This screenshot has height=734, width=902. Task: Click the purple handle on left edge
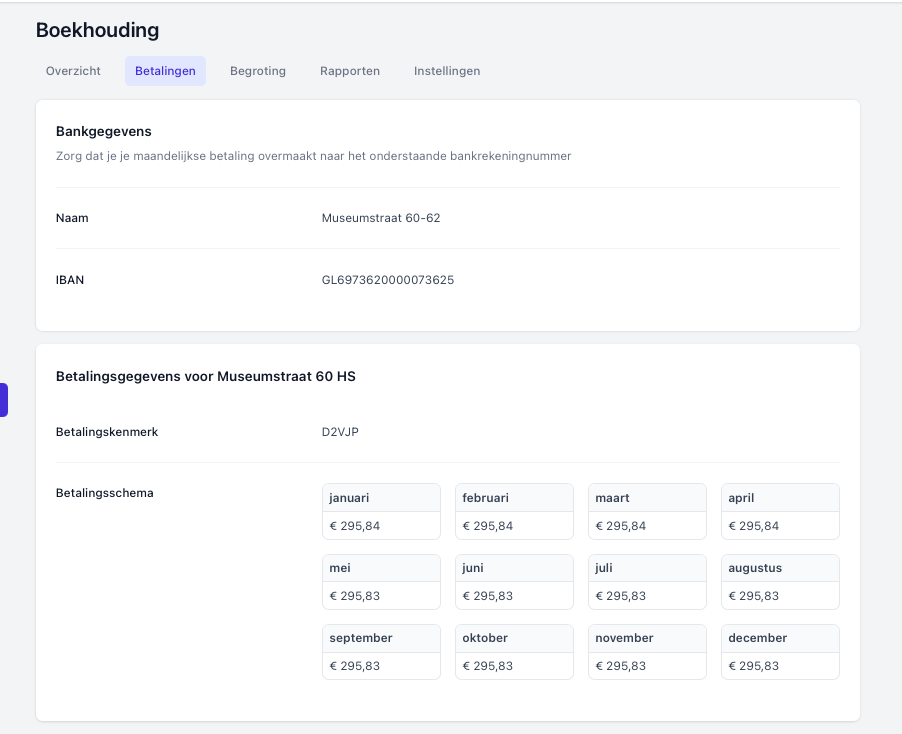pos(4,400)
